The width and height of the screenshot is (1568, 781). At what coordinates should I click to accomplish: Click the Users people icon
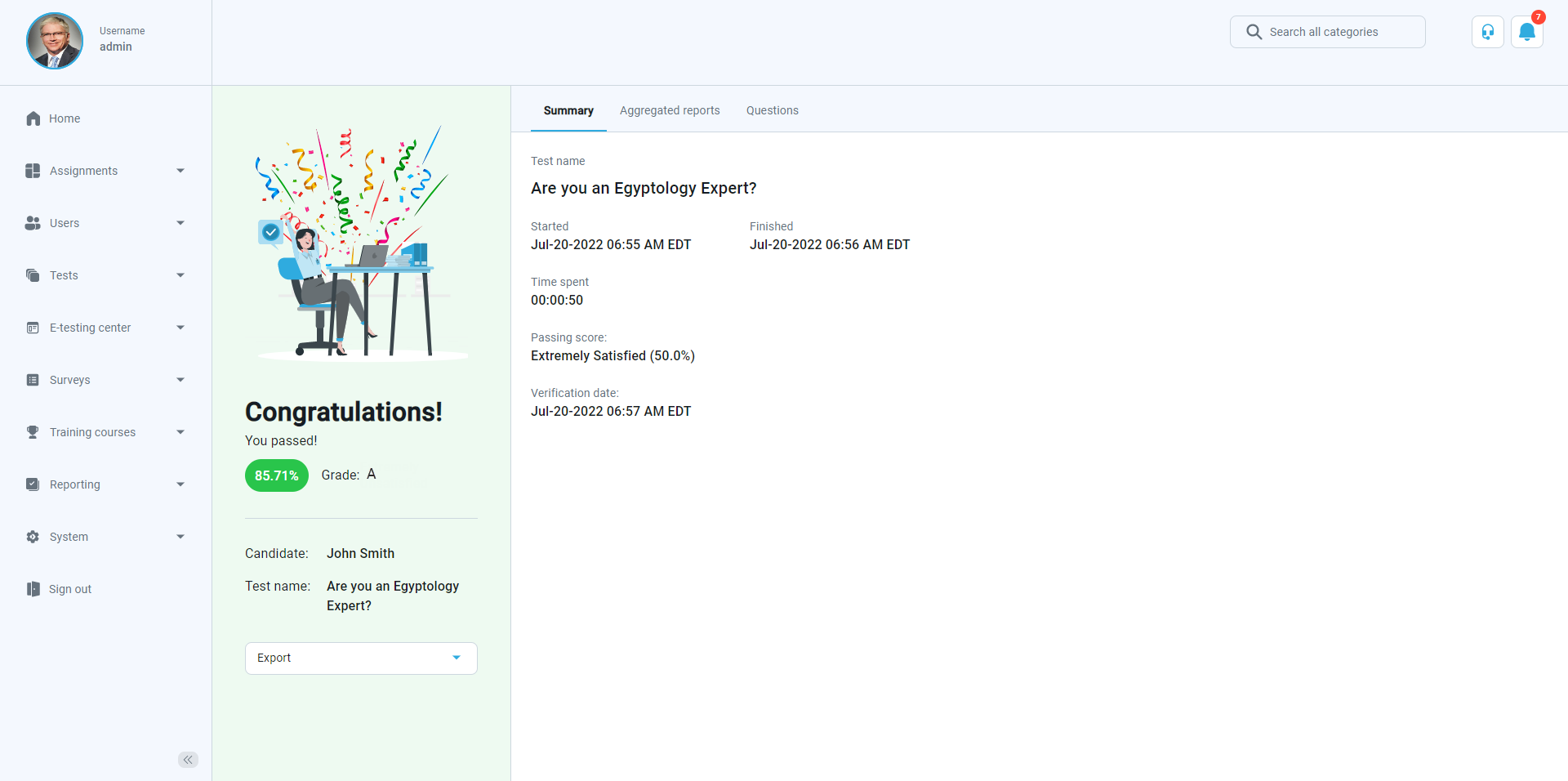[x=33, y=223]
